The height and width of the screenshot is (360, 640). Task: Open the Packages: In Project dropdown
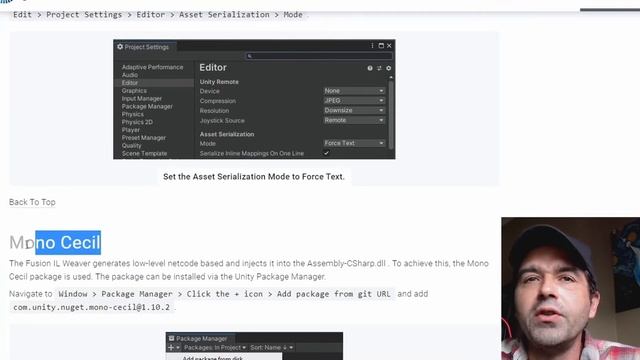(215, 347)
